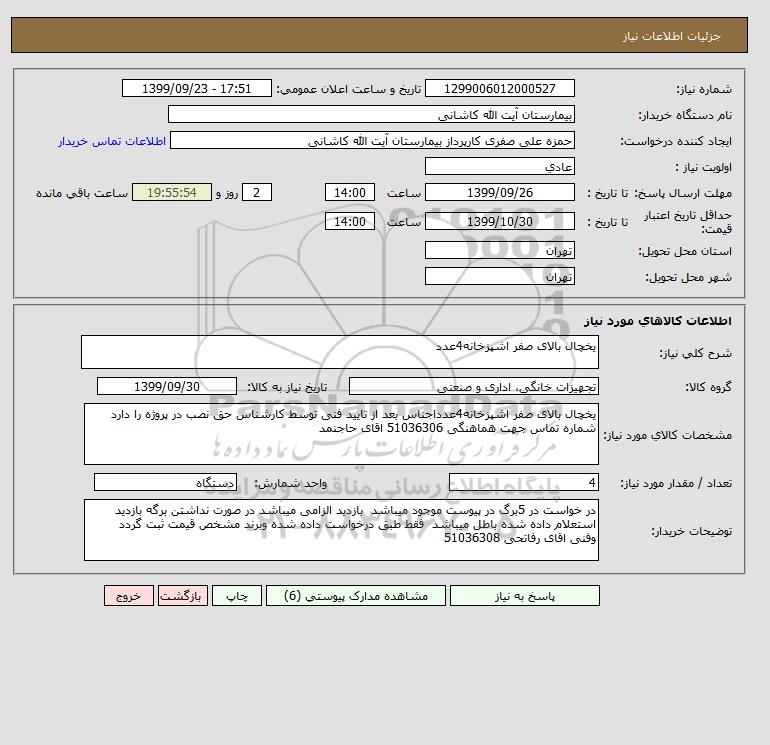
Task: Click the label تاریخ و ساعت اعلان عمومی
Action: point(349,89)
